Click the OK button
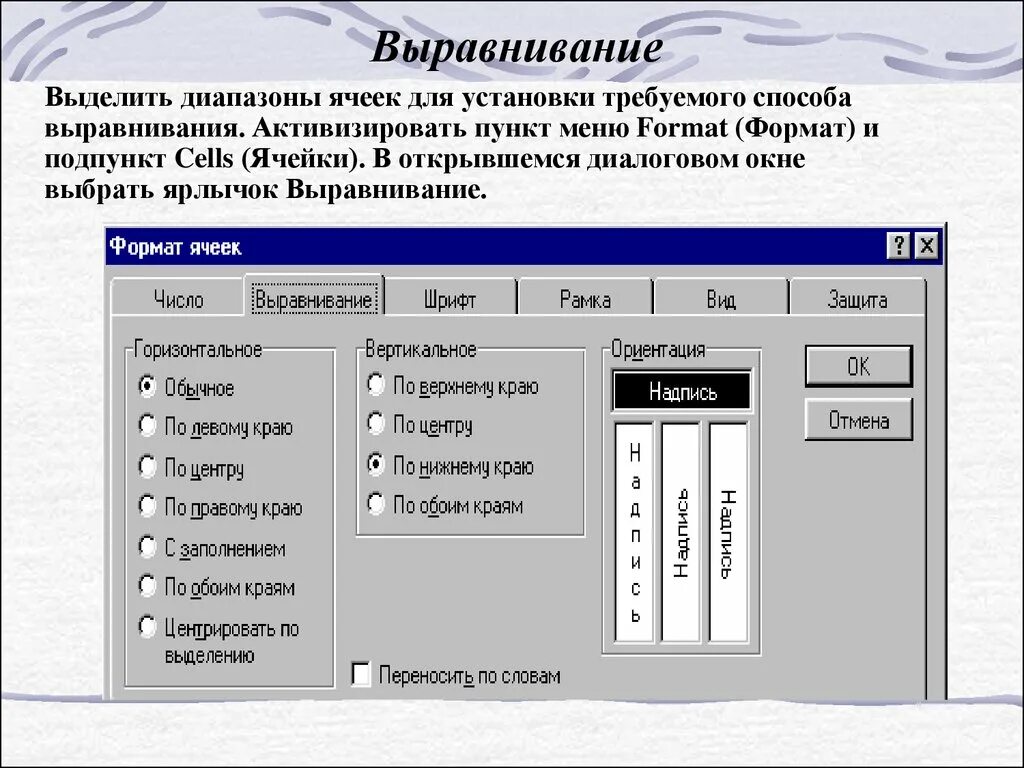 coord(858,366)
